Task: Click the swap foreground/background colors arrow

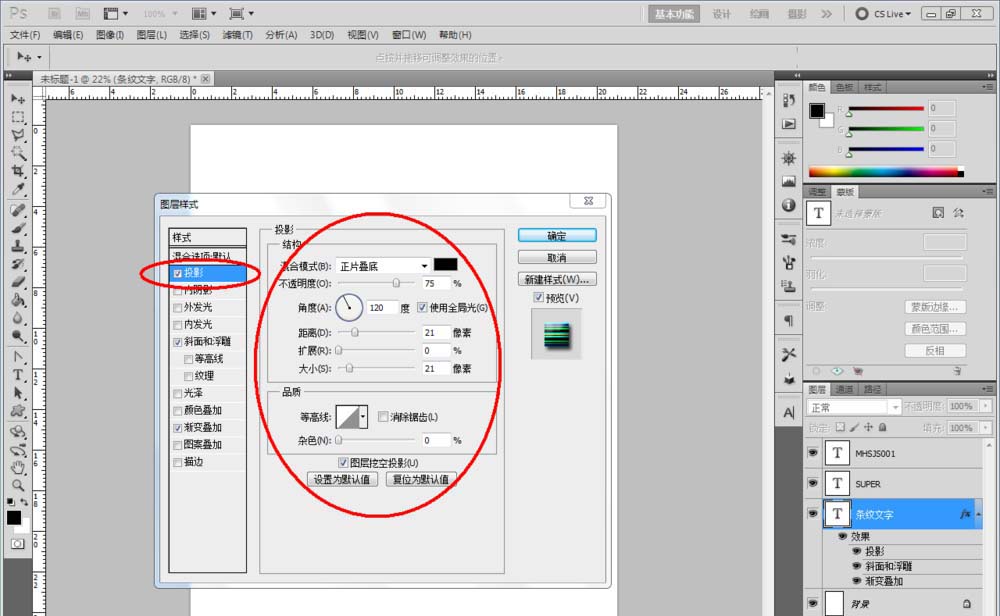Action: click(x=24, y=502)
